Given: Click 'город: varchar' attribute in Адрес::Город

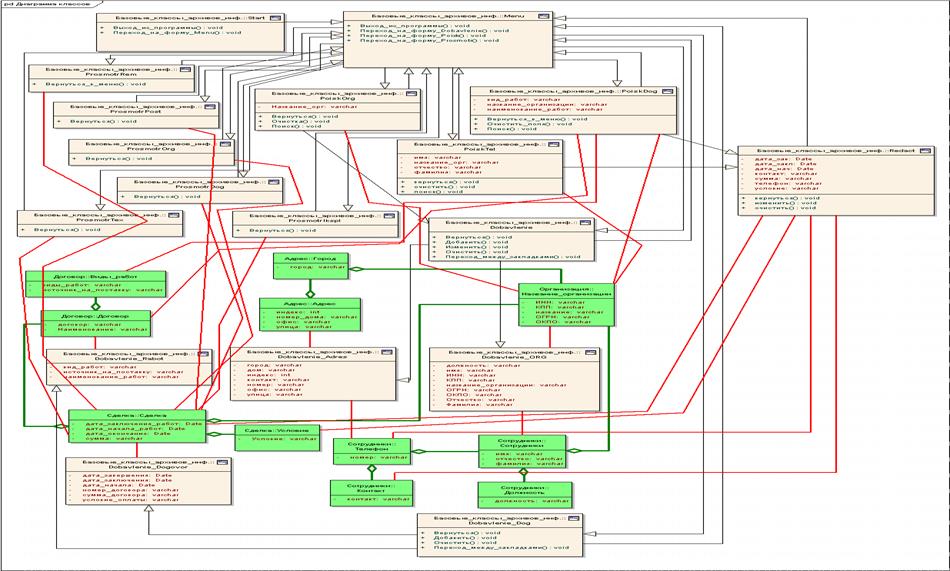Looking at the screenshot, I should point(317,267).
